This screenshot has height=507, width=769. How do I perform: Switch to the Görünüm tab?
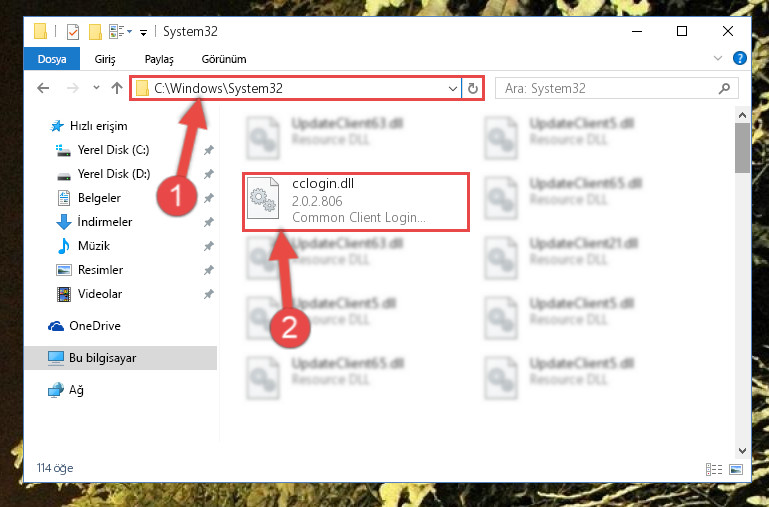pyautogui.click(x=223, y=59)
